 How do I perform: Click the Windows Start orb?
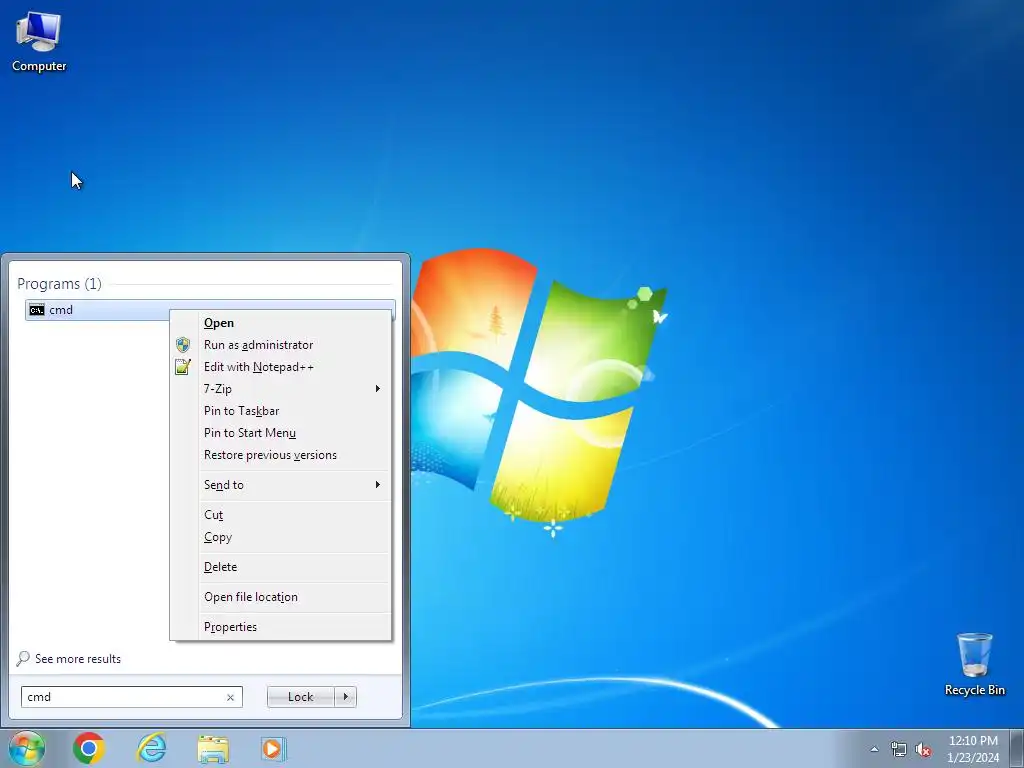click(x=26, y=748)
